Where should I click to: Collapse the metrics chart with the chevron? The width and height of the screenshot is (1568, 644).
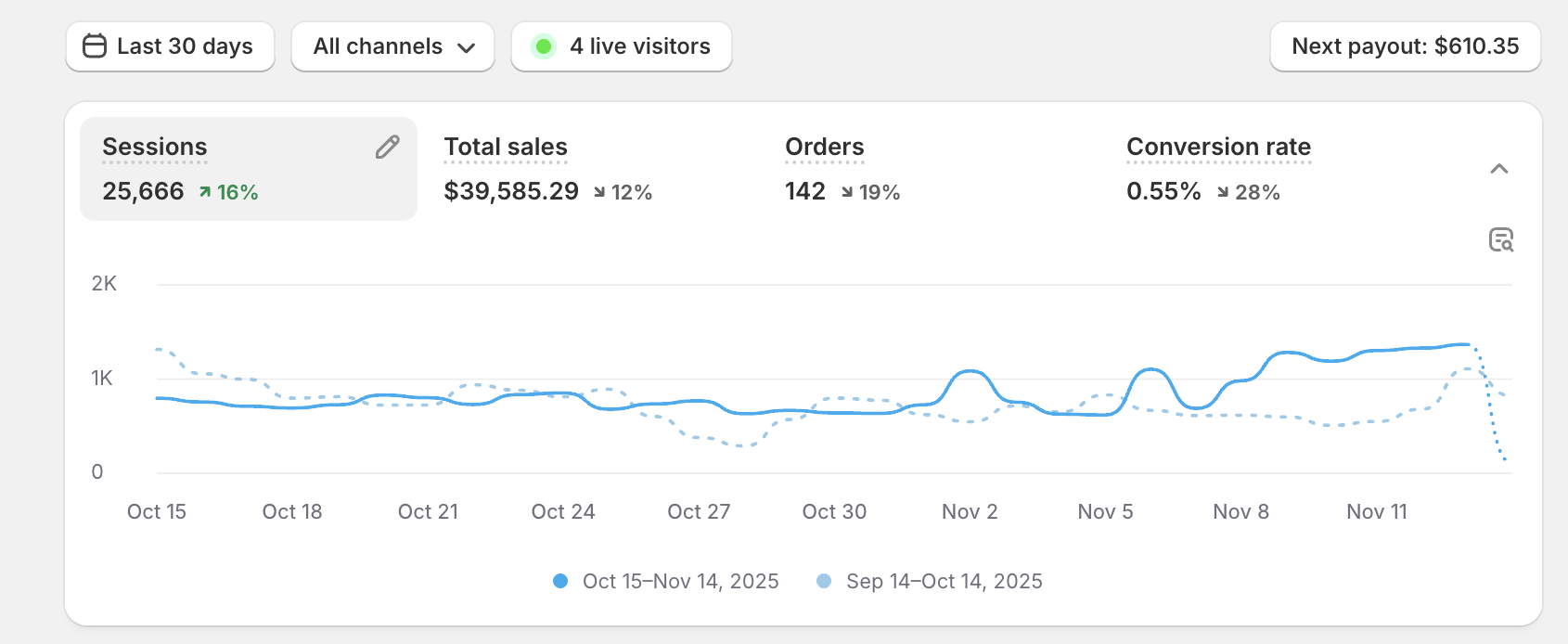coord(1501,169)
